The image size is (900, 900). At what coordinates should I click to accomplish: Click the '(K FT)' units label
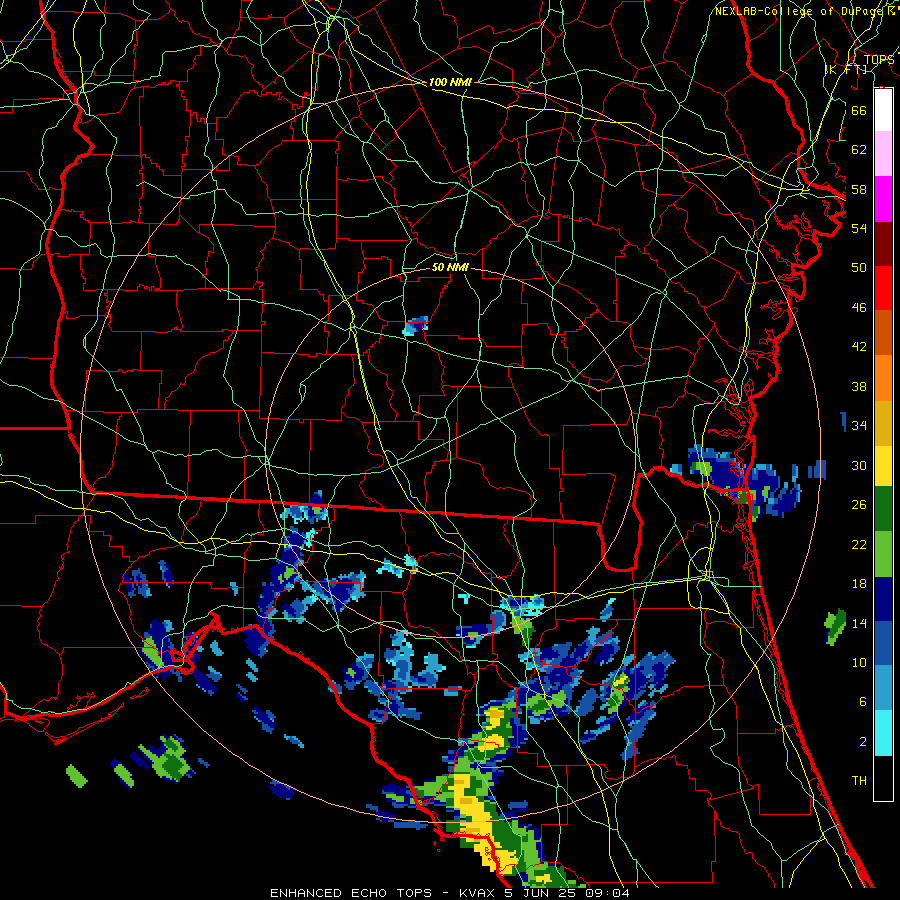coord(846,69)
